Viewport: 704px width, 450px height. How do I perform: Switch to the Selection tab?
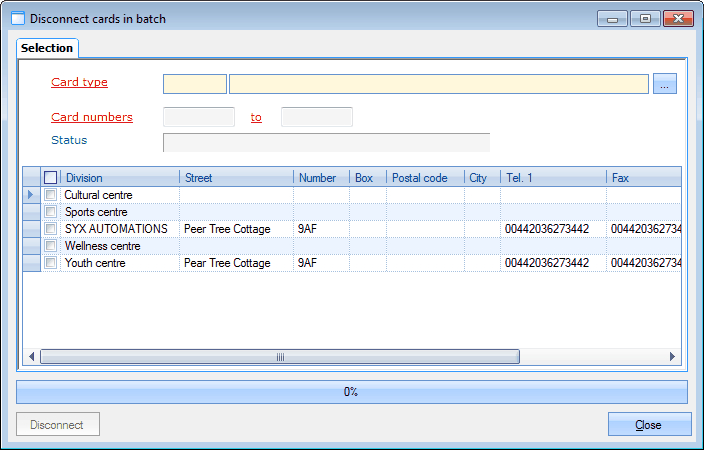[x=47, y=48]
